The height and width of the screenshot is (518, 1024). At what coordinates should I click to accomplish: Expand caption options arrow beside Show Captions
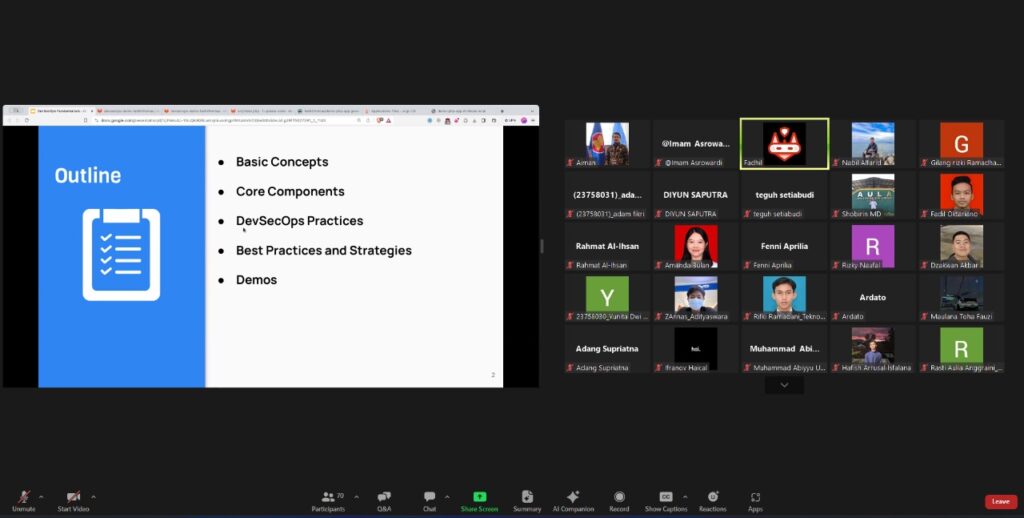[x=685, y=497]
